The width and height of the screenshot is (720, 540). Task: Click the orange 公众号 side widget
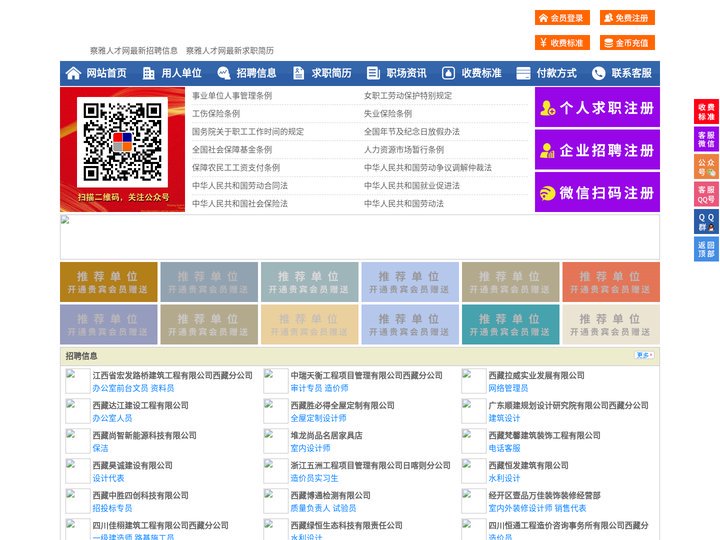pos(706,167)
